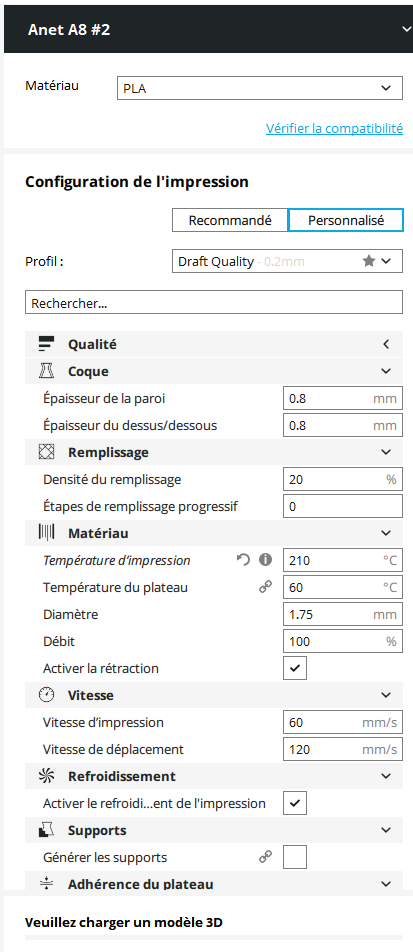Reset Température d'impression with the revert arrow

[244, 560]
